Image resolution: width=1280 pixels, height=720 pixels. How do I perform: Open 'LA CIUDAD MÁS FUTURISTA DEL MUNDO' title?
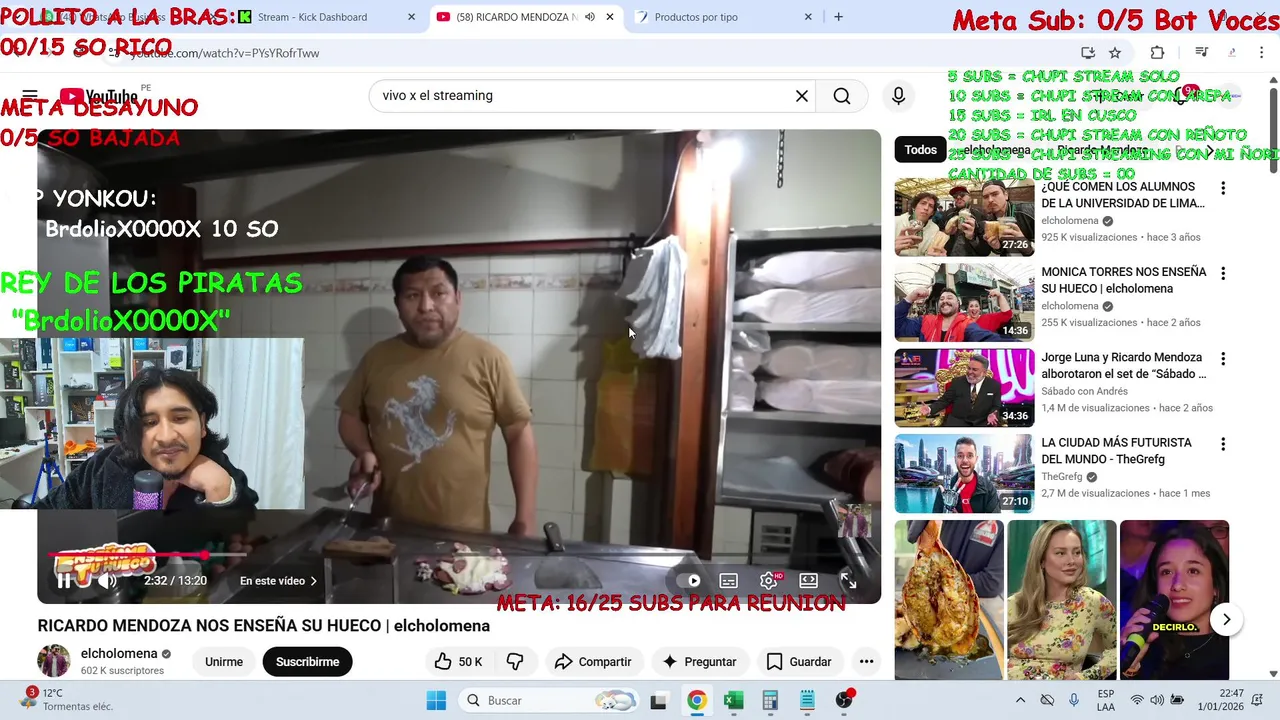pyautogui.click(x=1116, y=451)
